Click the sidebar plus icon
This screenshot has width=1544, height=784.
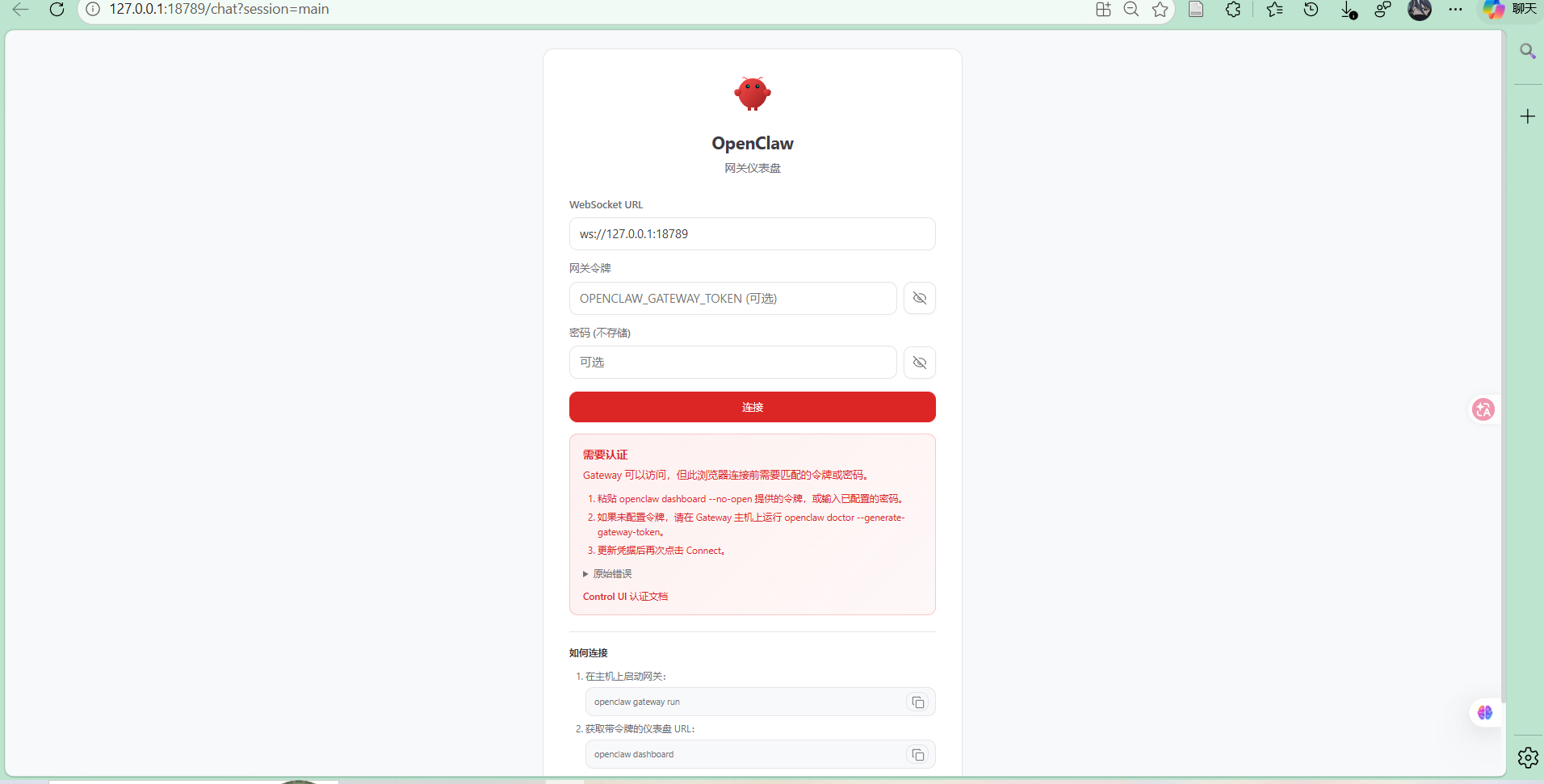click(1527, 116)
